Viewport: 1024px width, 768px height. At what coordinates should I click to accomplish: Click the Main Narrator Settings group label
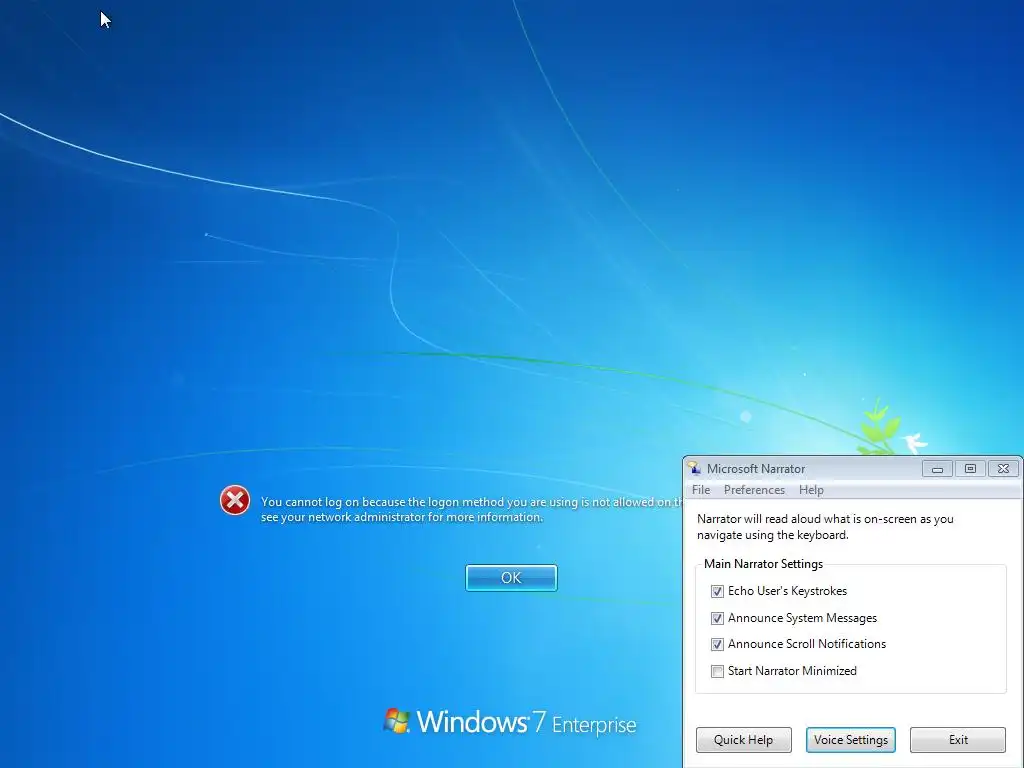tap(763, 564)
